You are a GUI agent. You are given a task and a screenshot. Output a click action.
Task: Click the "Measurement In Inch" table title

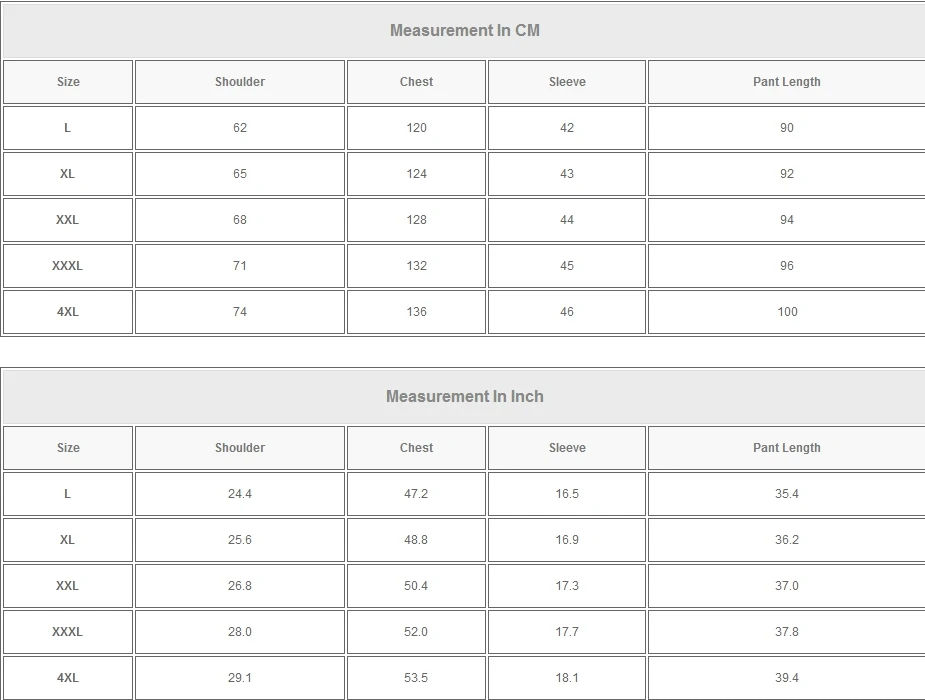(x=464, y=396)
